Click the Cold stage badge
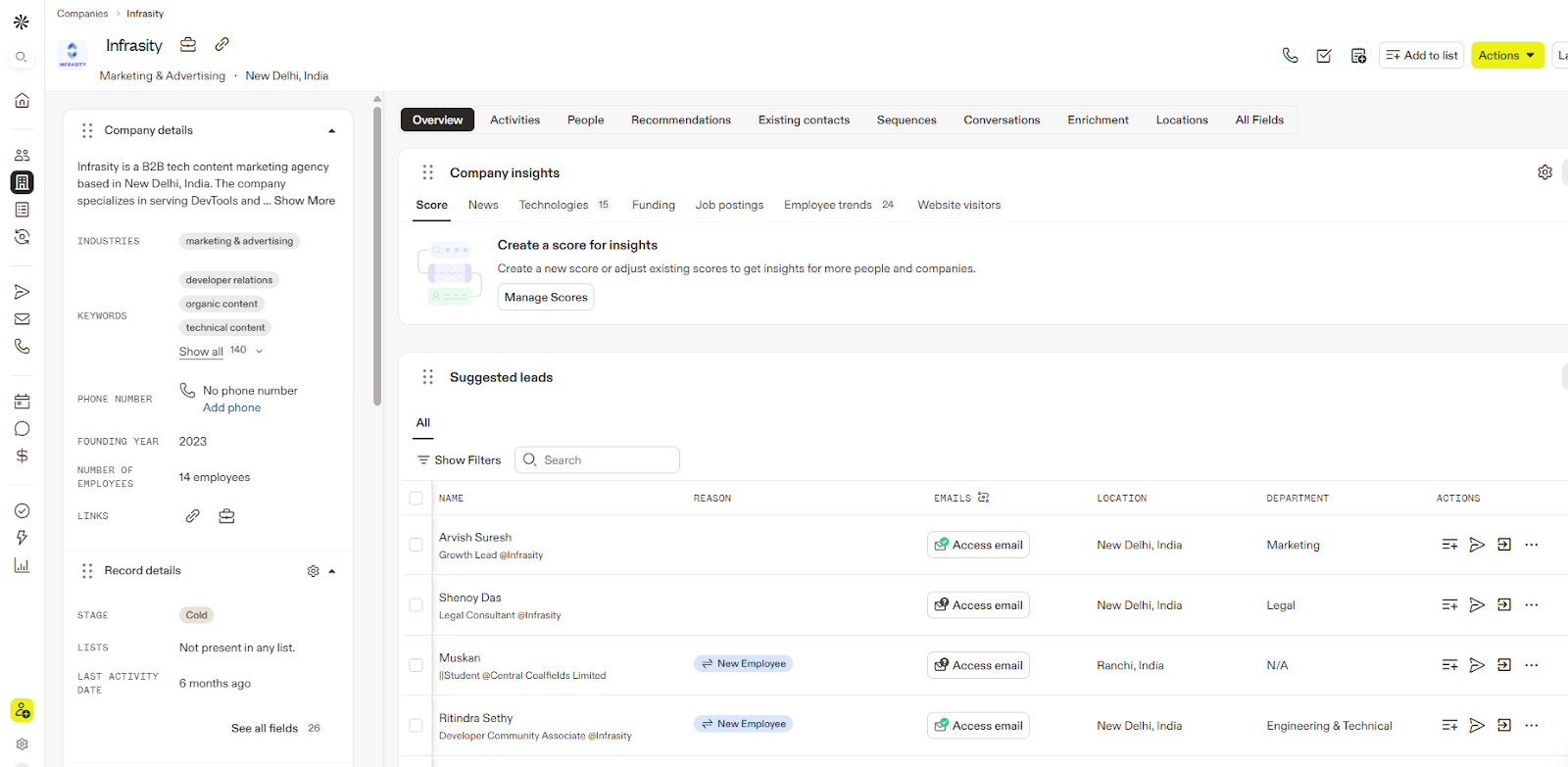The height and width of the screenshot is (767, 1568). 197,615
